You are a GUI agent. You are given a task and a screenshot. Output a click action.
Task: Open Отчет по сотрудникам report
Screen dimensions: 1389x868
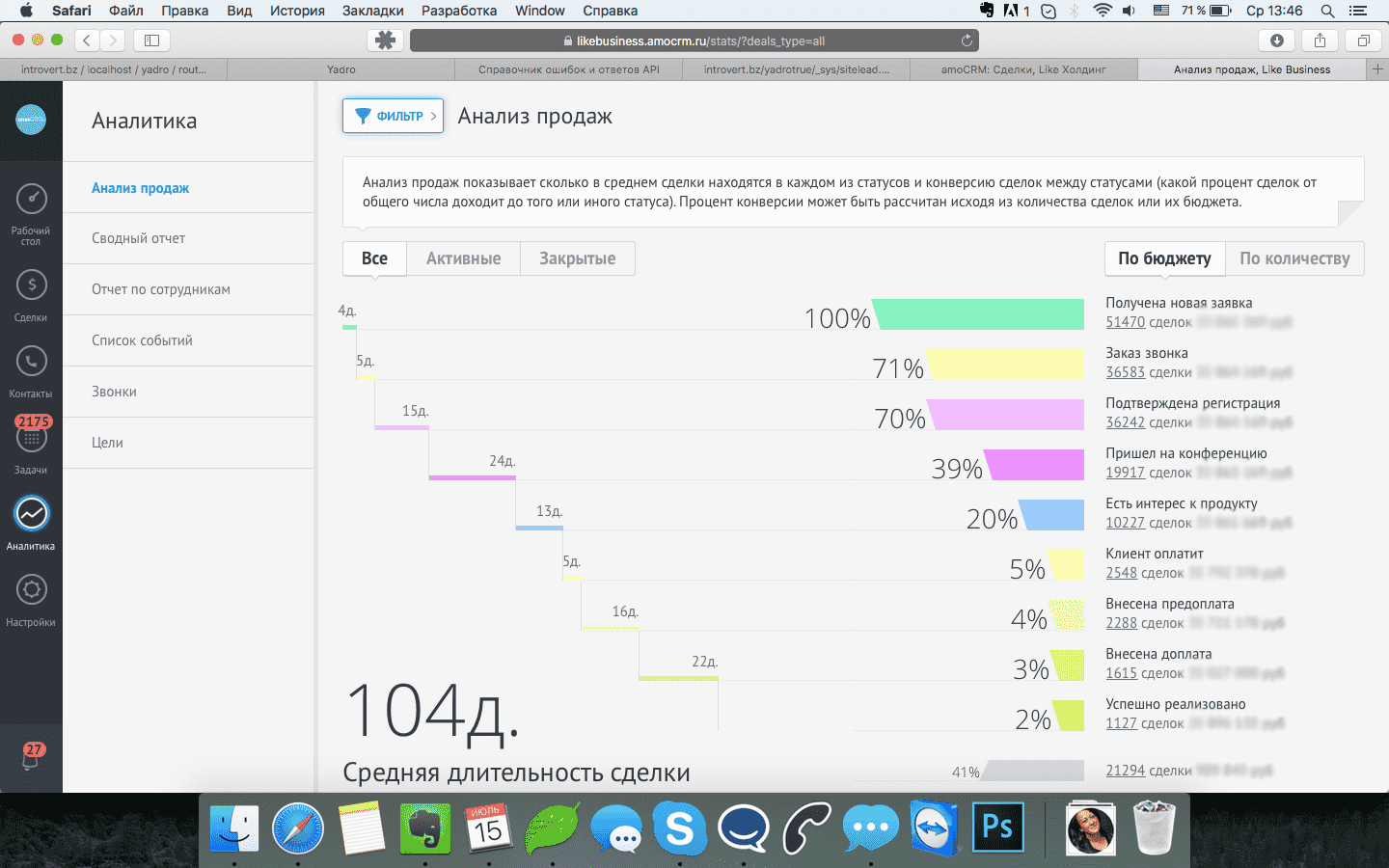click(x=160, y=289)
